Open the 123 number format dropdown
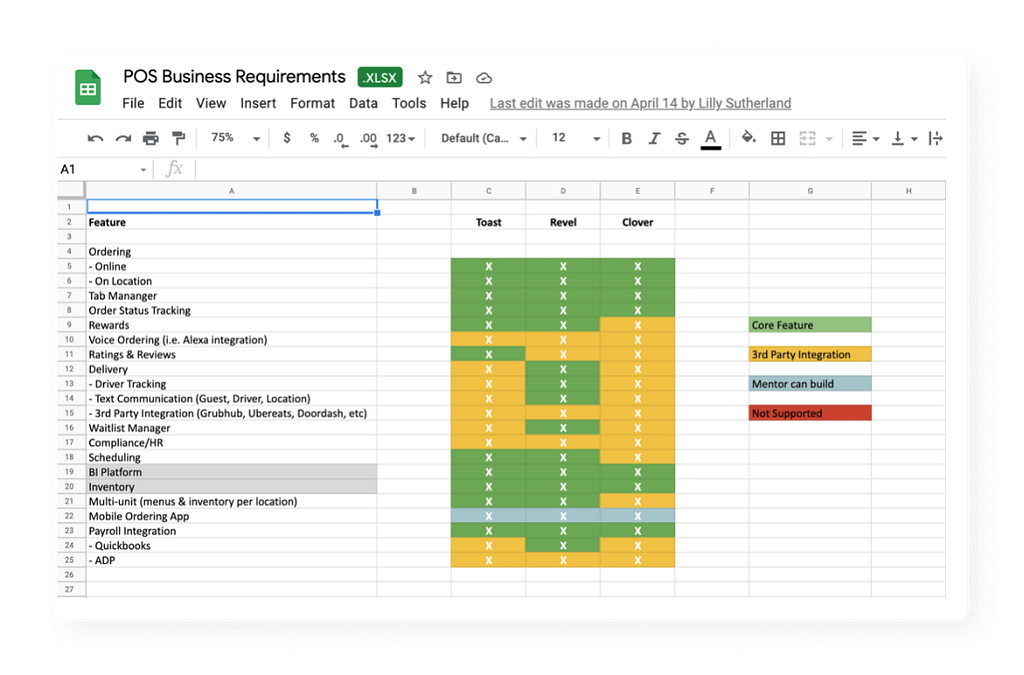The height and width of the screenshot is (675, 1024). pos(400,138)
